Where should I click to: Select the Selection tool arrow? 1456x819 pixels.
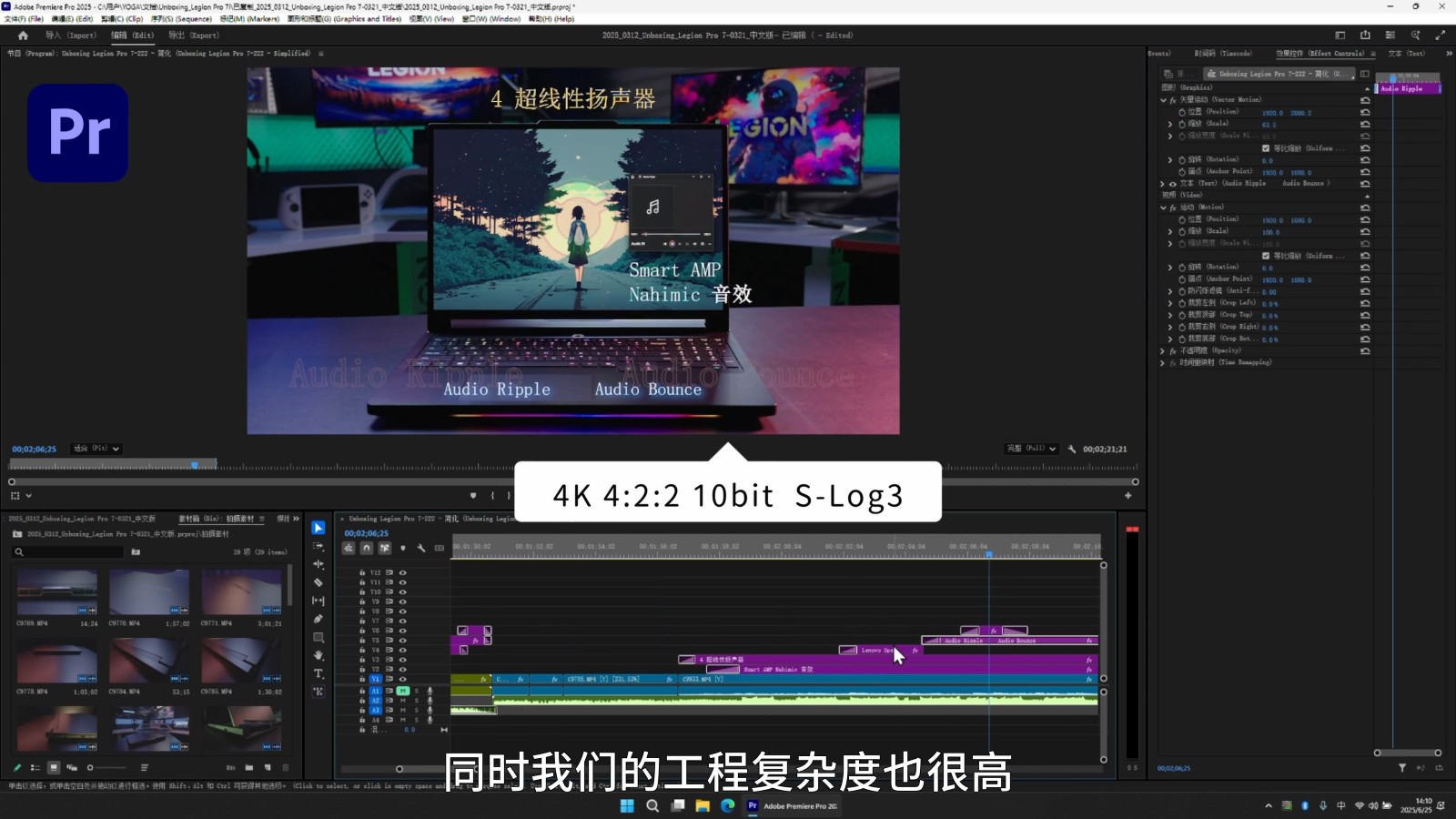click(x=318, y=528)
